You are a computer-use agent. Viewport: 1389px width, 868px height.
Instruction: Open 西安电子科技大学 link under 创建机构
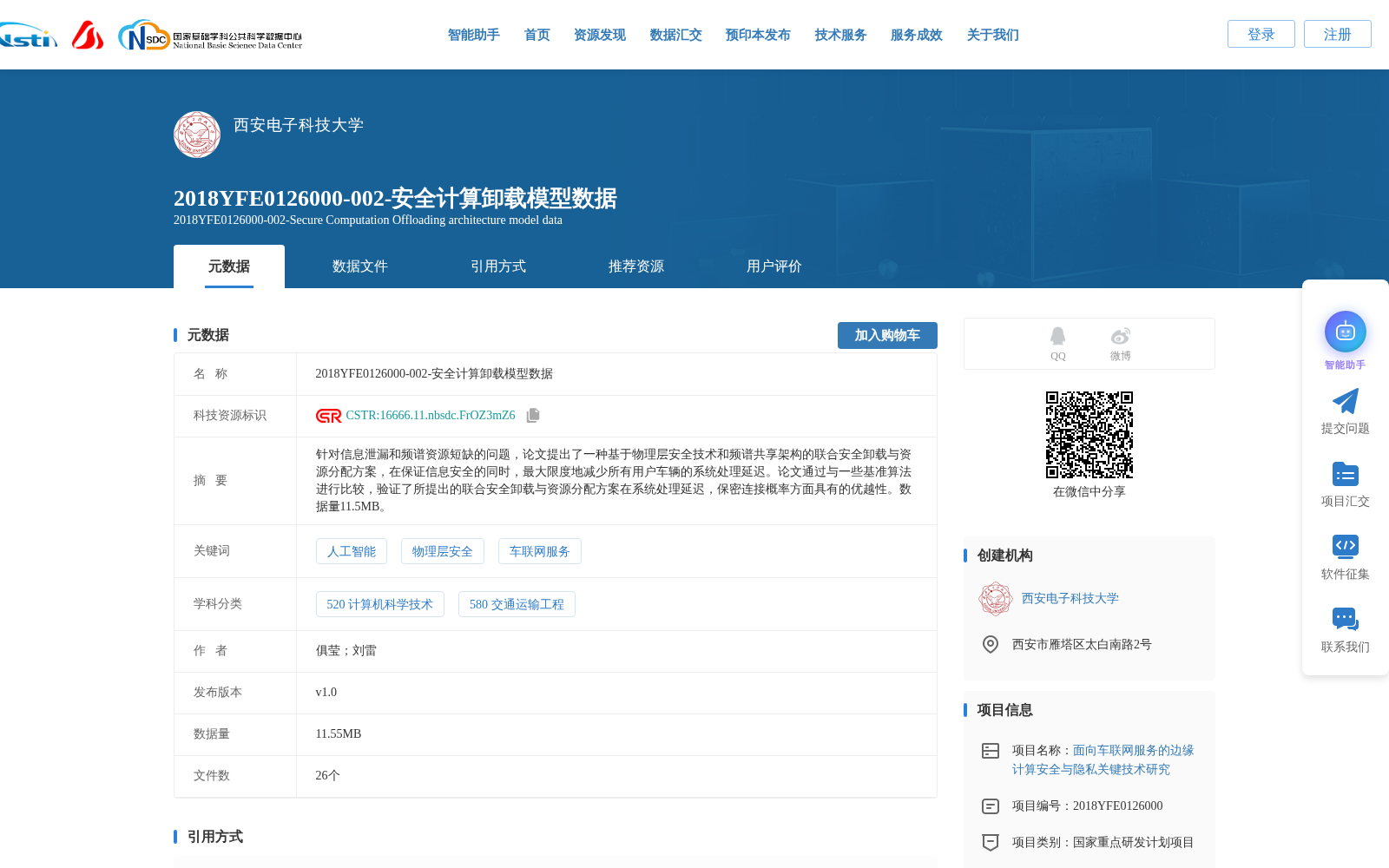tap(1070, 599)
